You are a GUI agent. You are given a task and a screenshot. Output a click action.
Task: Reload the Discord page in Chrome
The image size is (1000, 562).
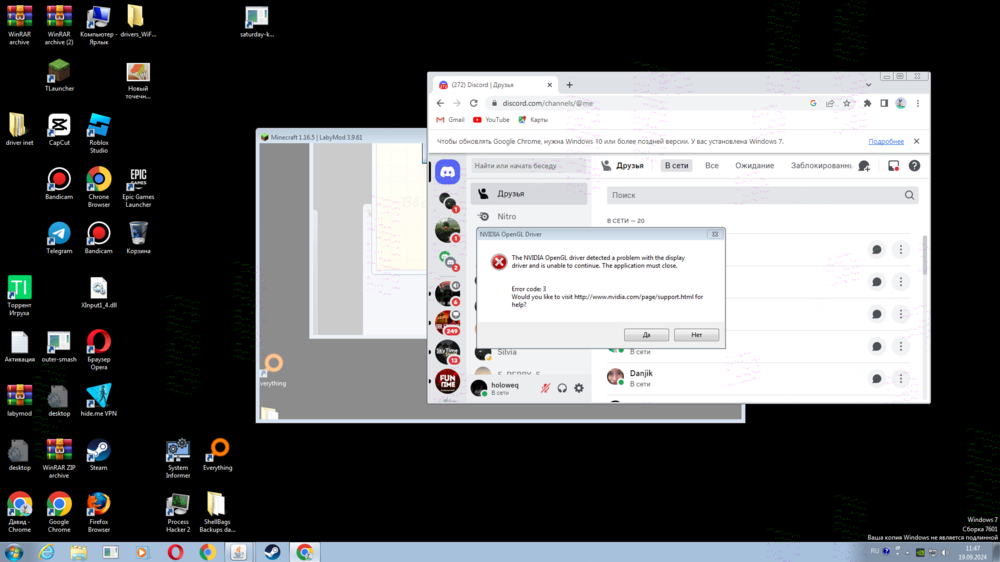click(473, 103)
